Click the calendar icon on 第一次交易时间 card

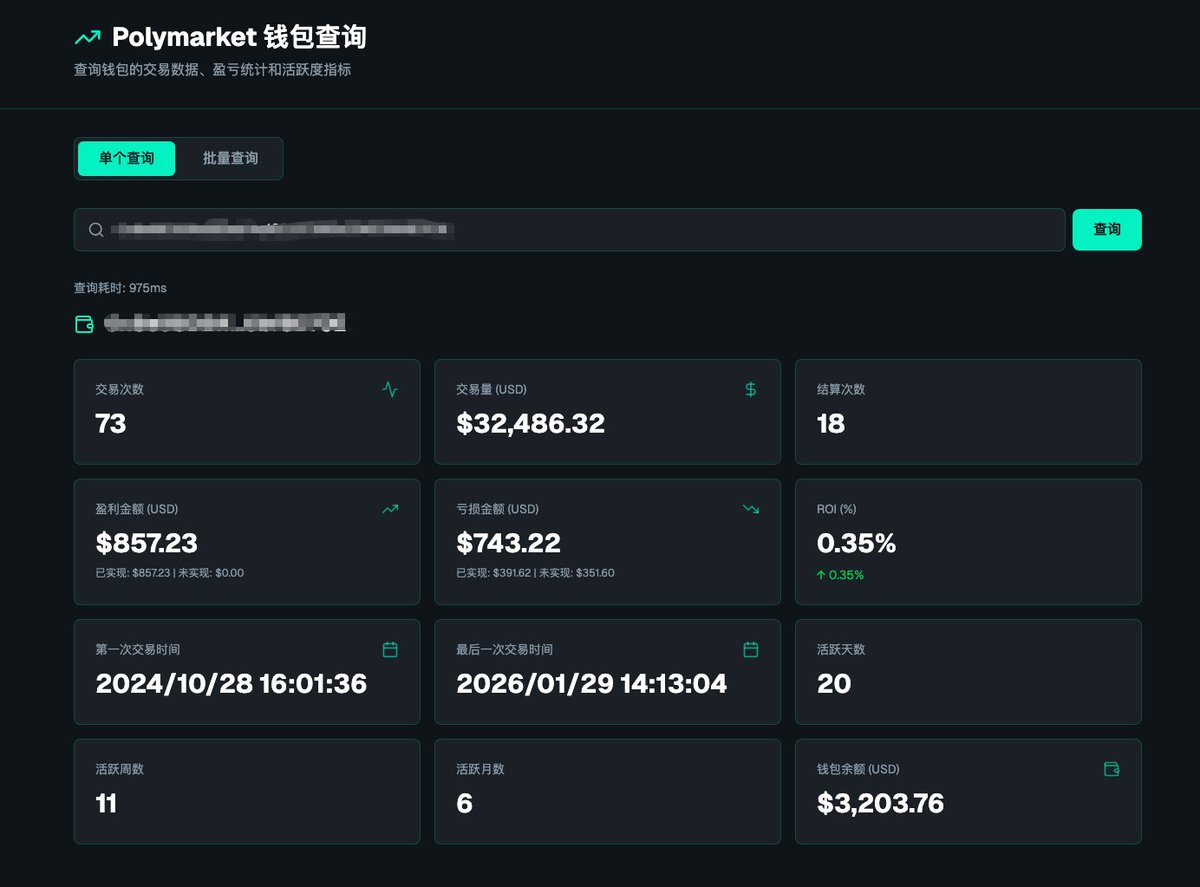pyautogui.click(x=390, y=650)
